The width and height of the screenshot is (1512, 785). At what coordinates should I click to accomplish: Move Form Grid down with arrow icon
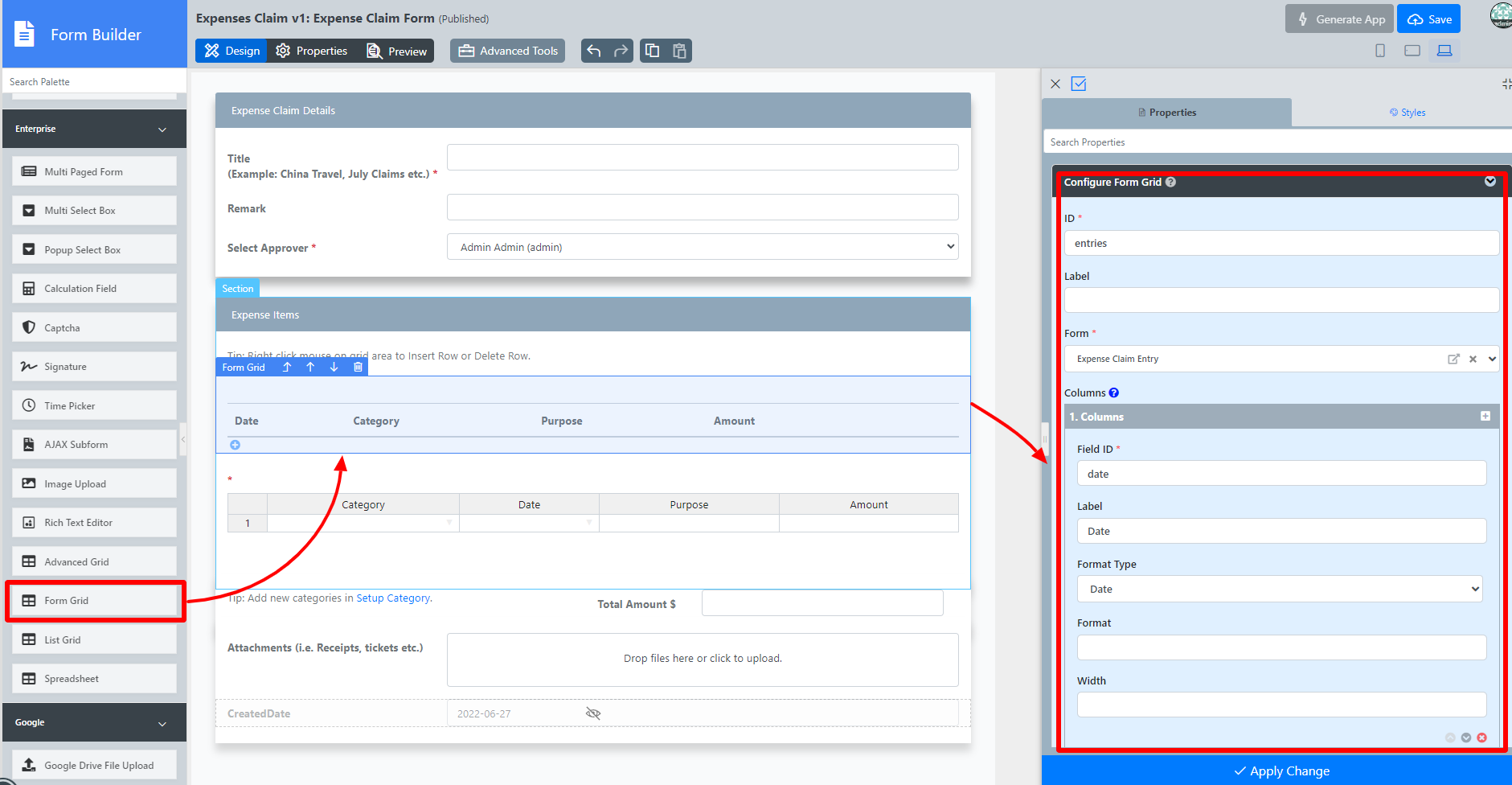click(334, 367)
